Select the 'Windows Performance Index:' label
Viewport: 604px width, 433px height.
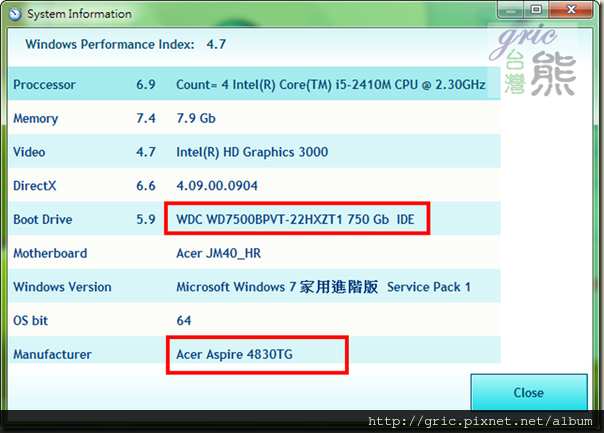click(x=110, y=44)
